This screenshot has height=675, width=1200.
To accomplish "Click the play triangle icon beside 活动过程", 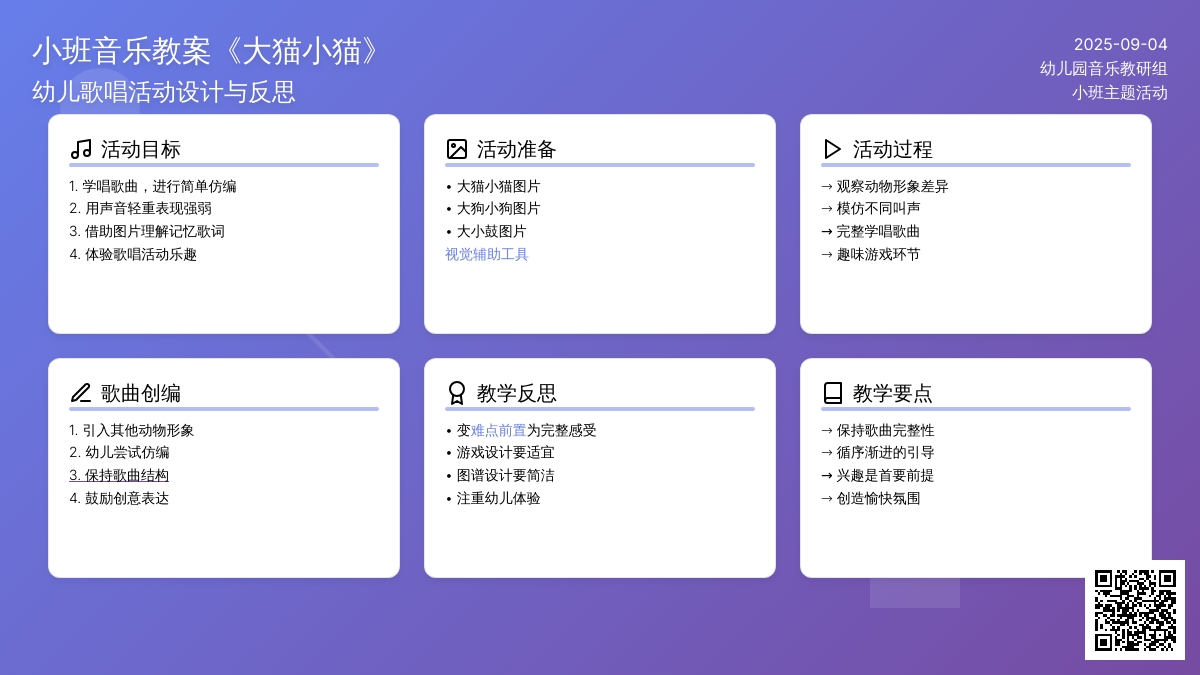I will pyautogui.click(x=833, y=149).
